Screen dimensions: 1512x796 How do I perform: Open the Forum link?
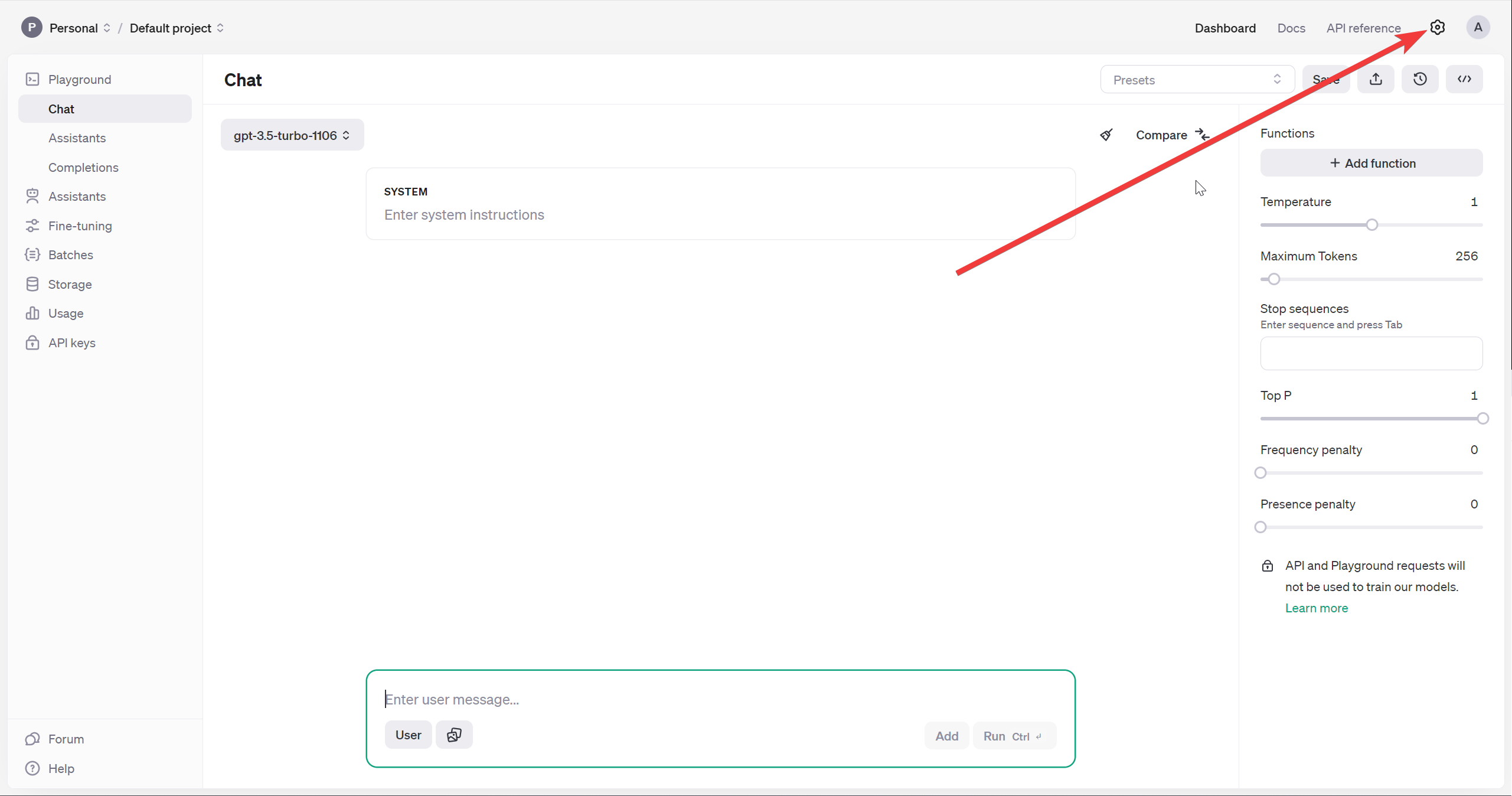point(66,739)
